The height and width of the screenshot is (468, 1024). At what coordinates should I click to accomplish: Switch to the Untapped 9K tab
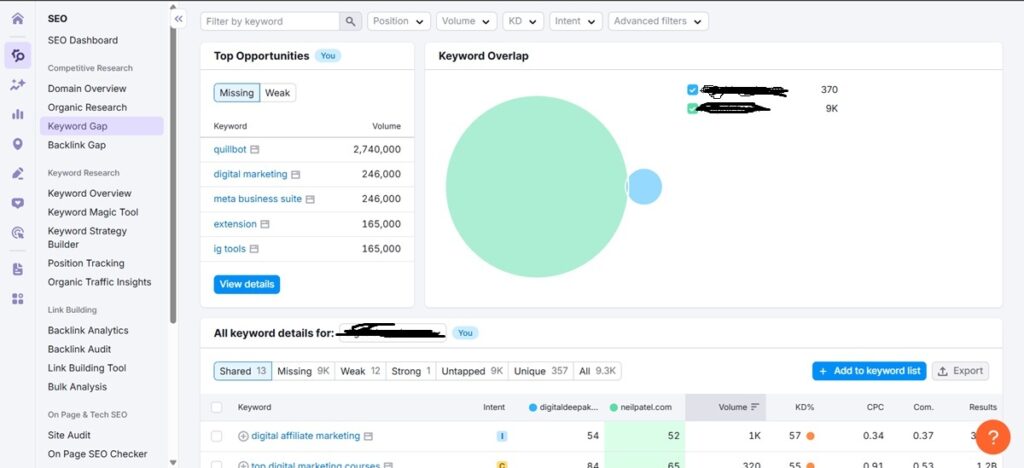tap(472, 371)
